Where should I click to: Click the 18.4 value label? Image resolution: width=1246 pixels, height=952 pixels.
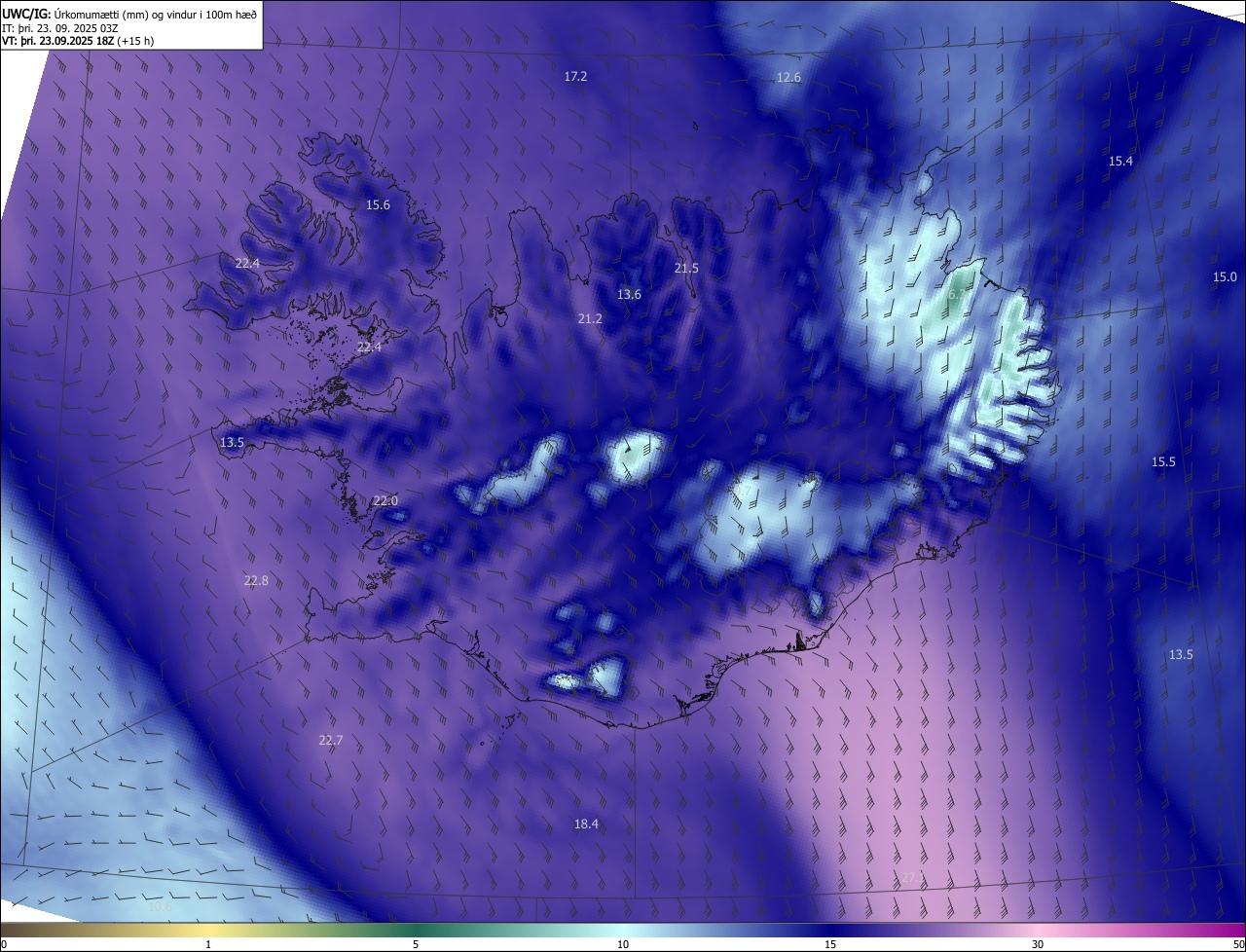(586, 824)
